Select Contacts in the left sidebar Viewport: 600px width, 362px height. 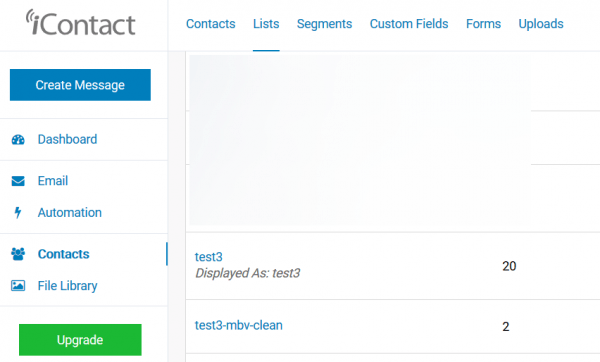[x=64, y=254]
